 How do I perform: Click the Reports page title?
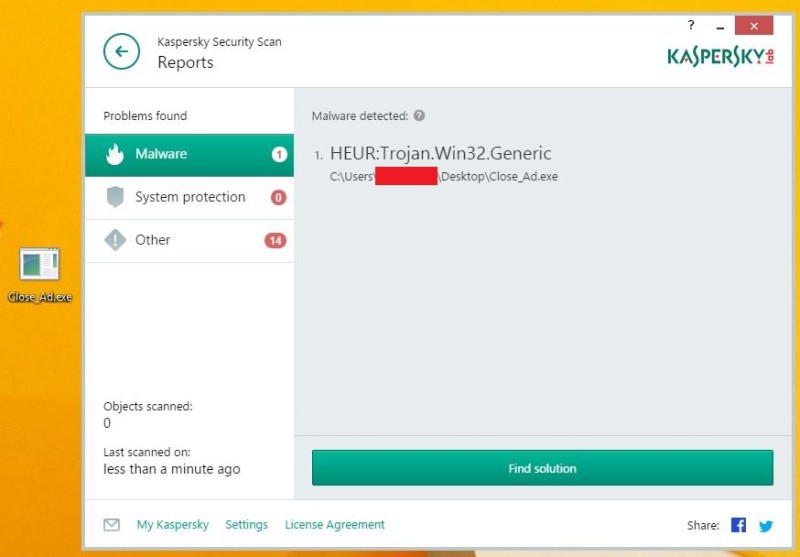pos(185,62)
